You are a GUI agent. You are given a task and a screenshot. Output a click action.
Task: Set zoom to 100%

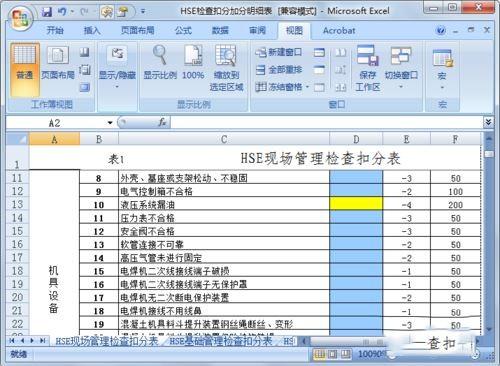point(193,62)
